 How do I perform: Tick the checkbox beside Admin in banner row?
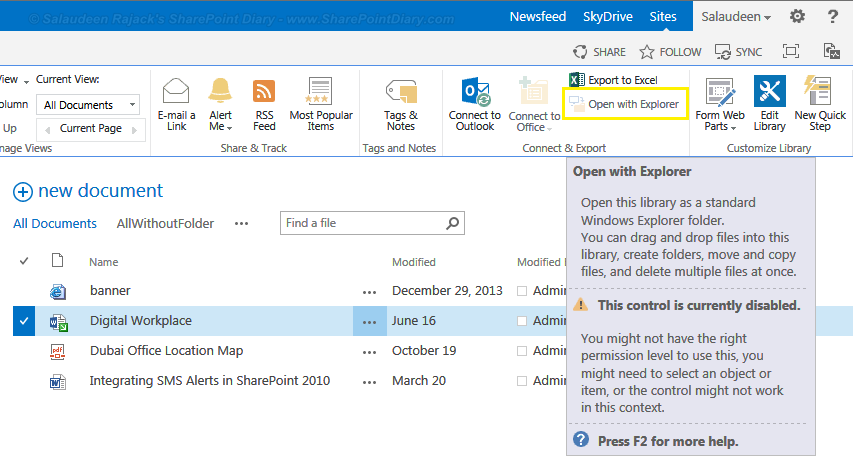pyautogui.click(x=522, y=291)
